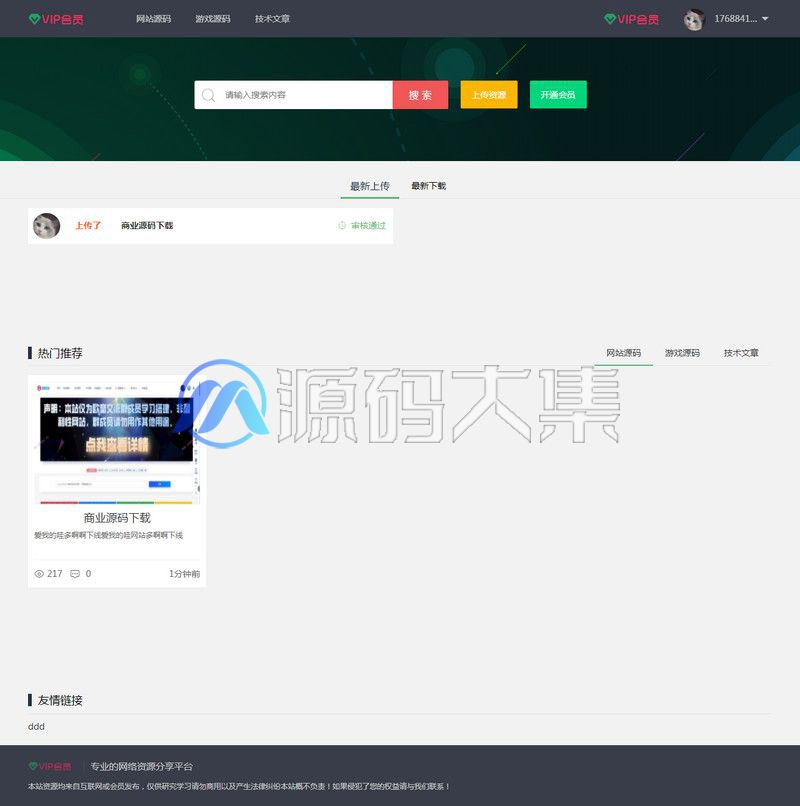Switch to the 最新上传 tab
The image size is (800, 806).
pyautogui.click(x=370, y=186)
